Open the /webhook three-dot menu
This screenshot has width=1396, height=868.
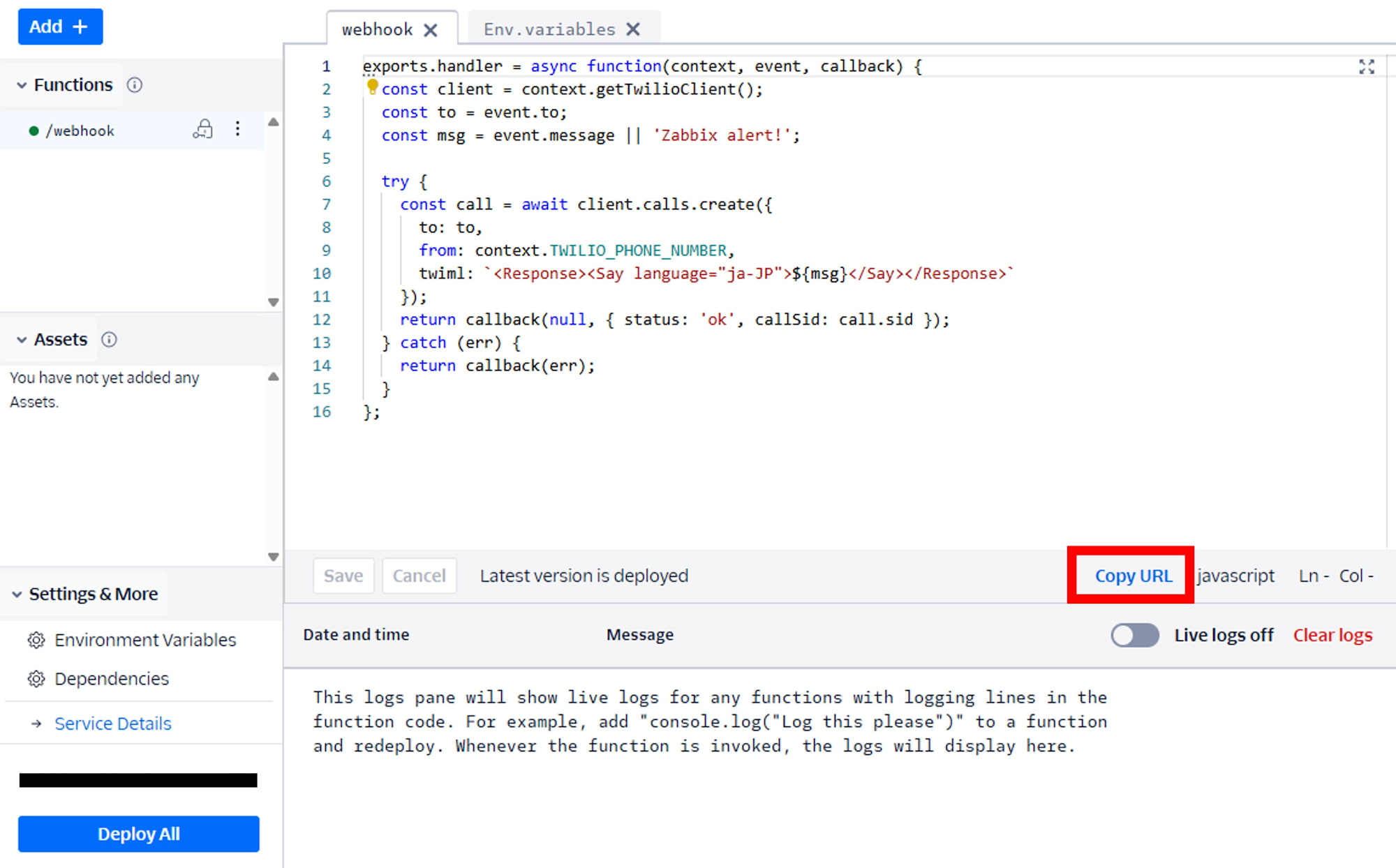pyautogui.click(x=238, y=129)
